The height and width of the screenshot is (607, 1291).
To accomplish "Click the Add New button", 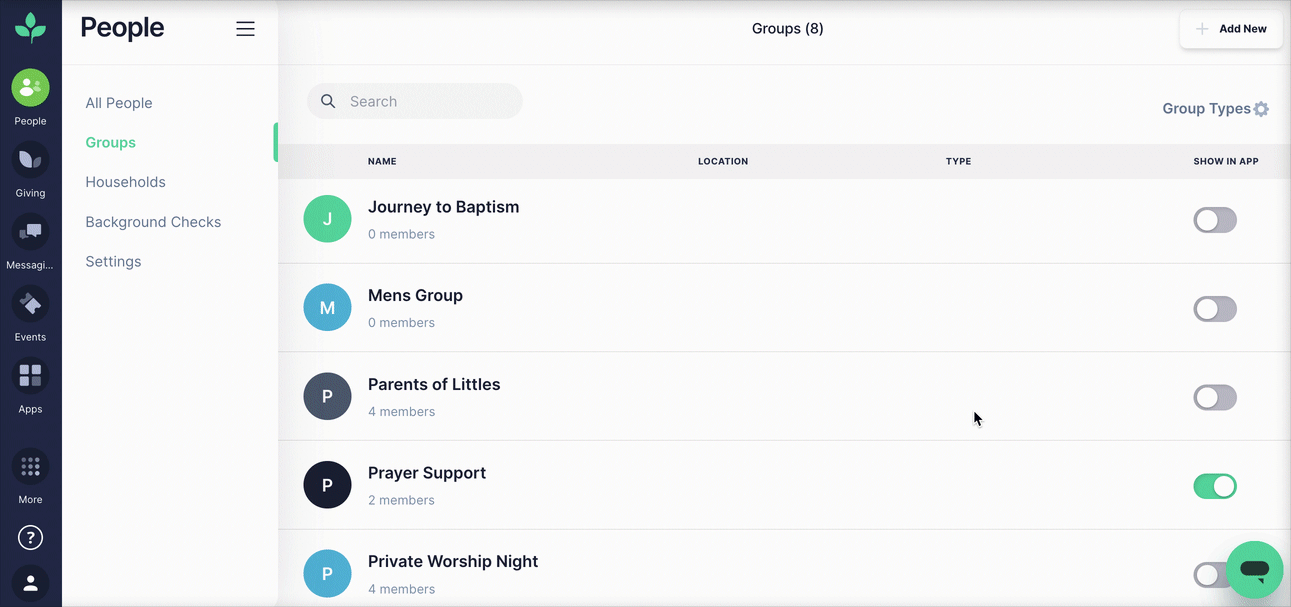I will (1231, 29).
